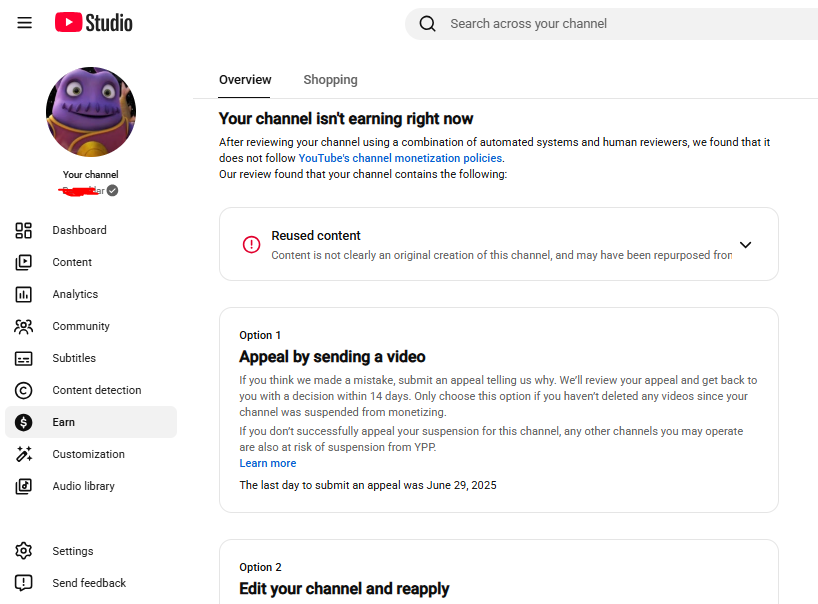The height and width of the screenshot is (604, 818).
Task: Open Settings from the sidebar
Action: click(x=91, y=551)
